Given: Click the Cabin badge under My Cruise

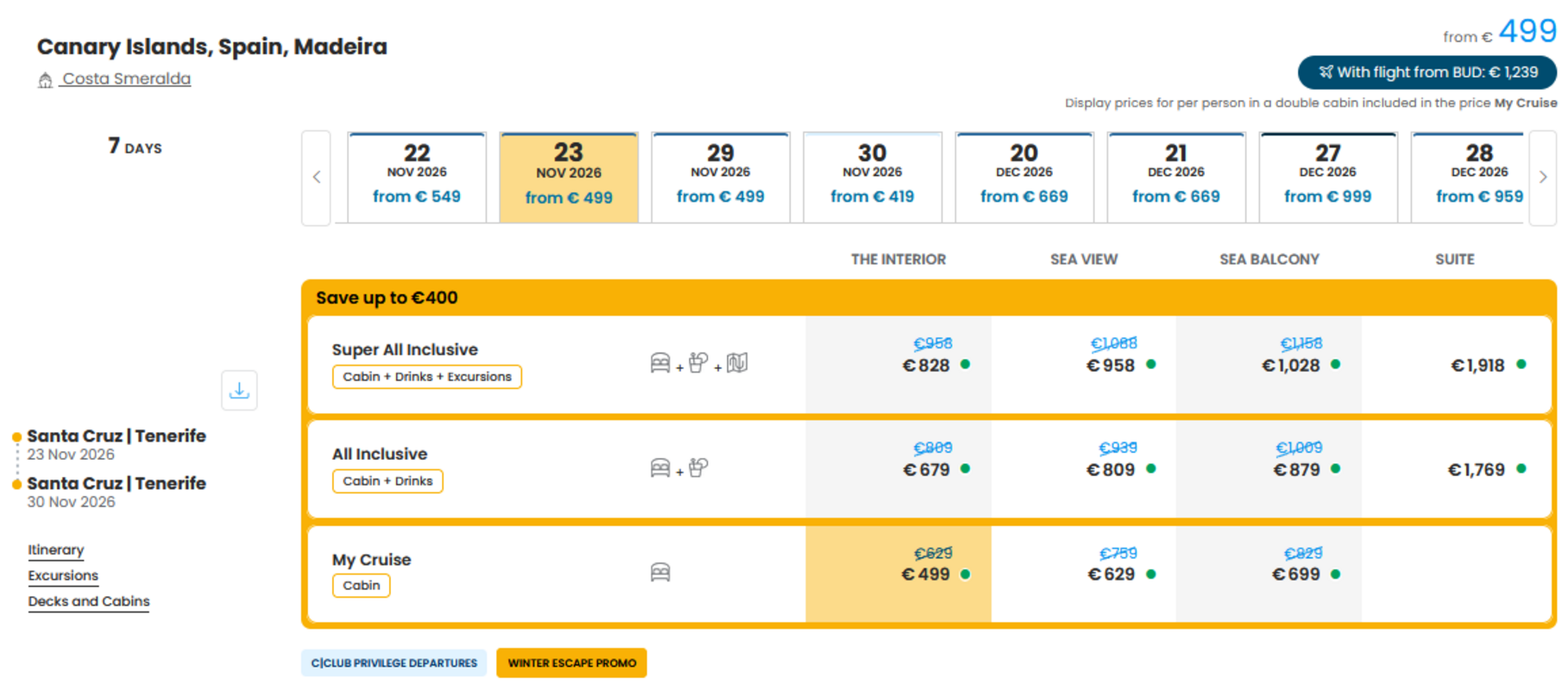Looking at the screenshot, I should (x=362, y=586).
